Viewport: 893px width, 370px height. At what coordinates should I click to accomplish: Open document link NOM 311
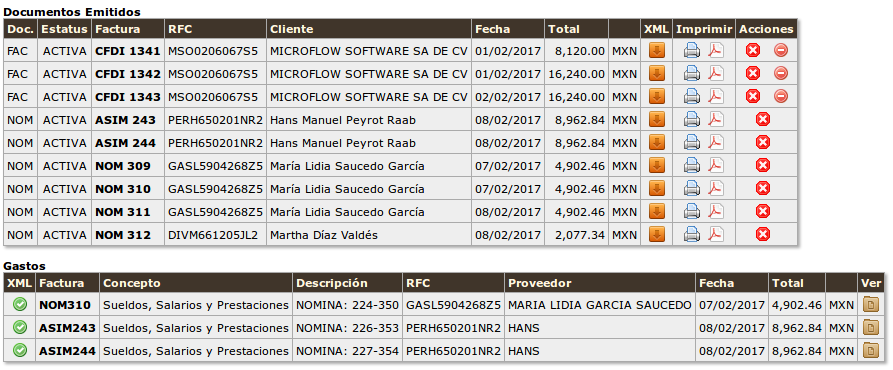(x=122, y=212)
